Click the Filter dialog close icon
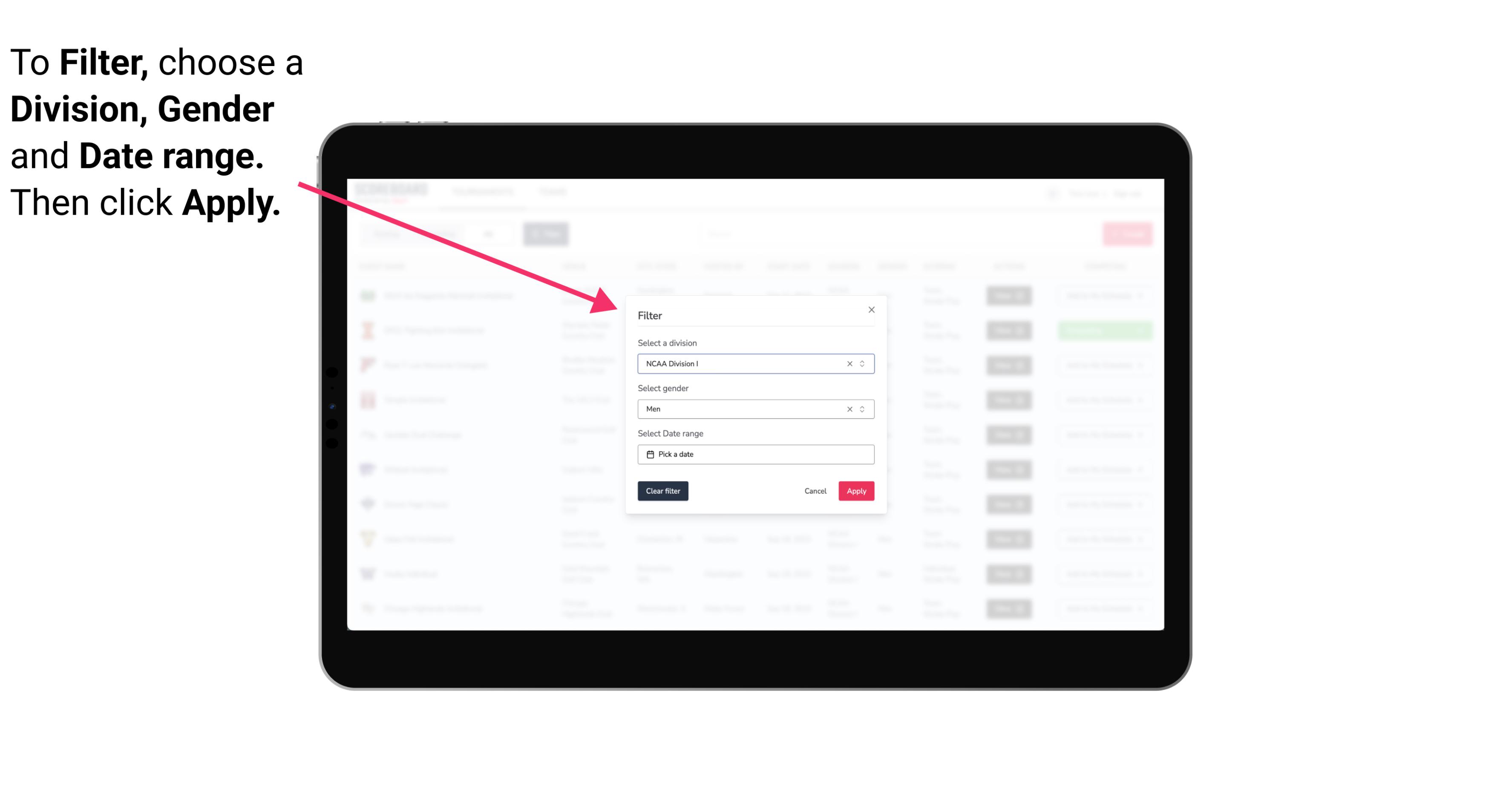1509x812 pixels. pos(870,309)
